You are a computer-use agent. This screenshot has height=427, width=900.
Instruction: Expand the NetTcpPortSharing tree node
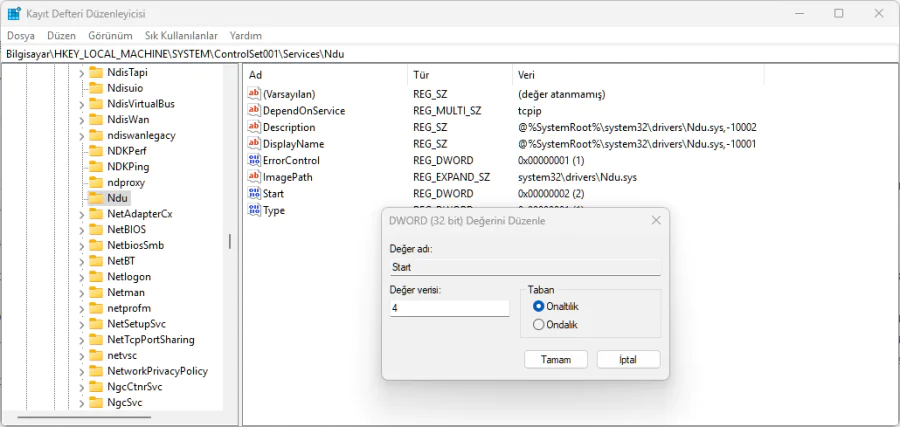coord(81,339)
